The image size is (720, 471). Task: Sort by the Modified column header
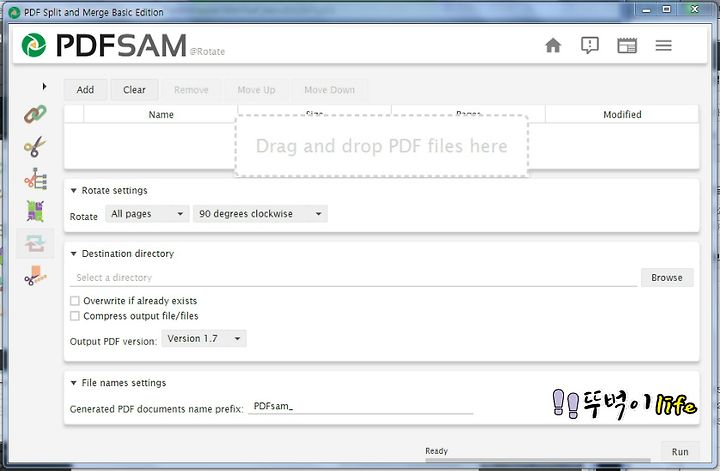click(x=622, y=114)
